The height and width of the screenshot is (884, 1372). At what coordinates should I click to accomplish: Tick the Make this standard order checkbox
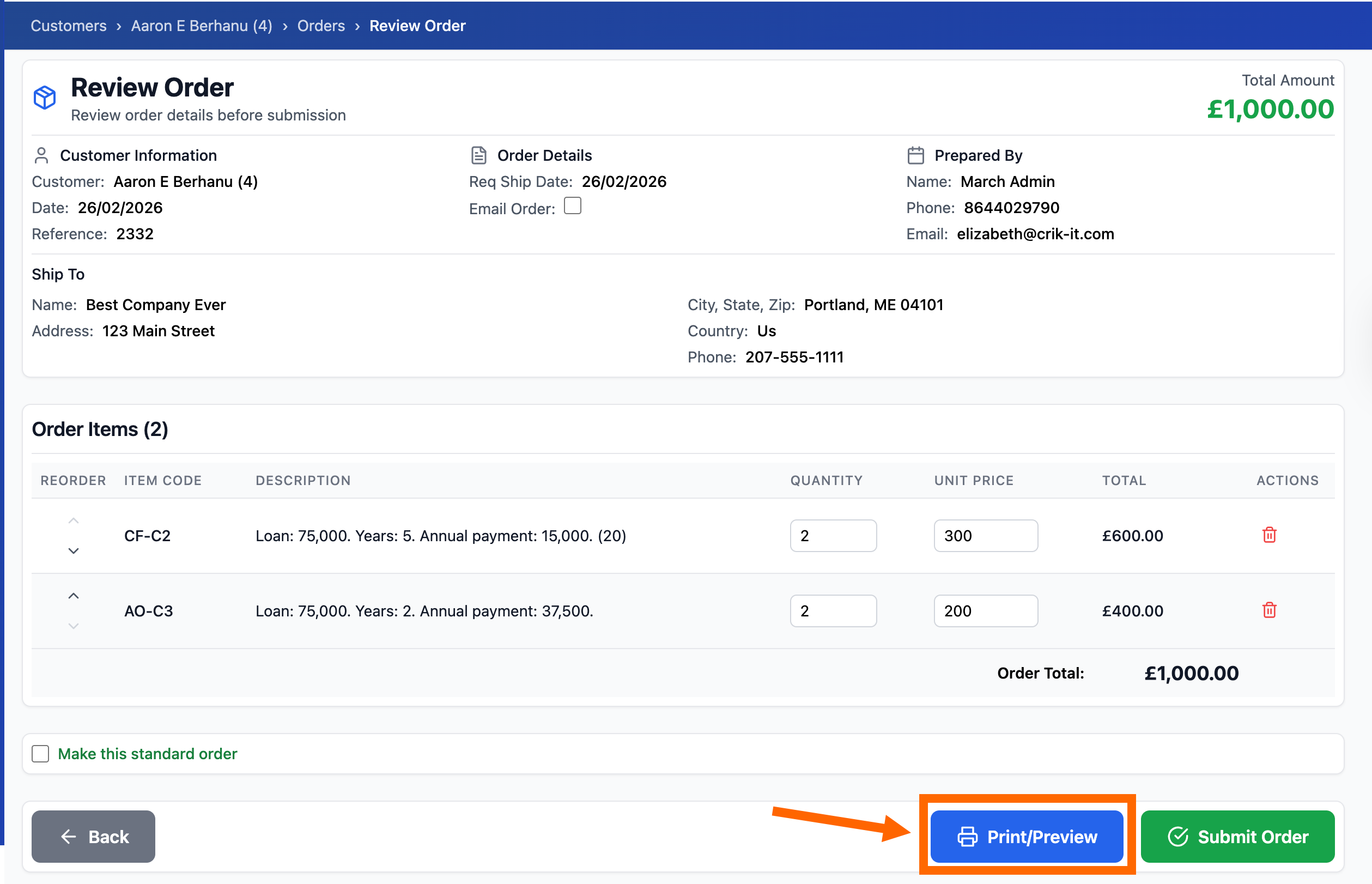click(x=41, y=754)
